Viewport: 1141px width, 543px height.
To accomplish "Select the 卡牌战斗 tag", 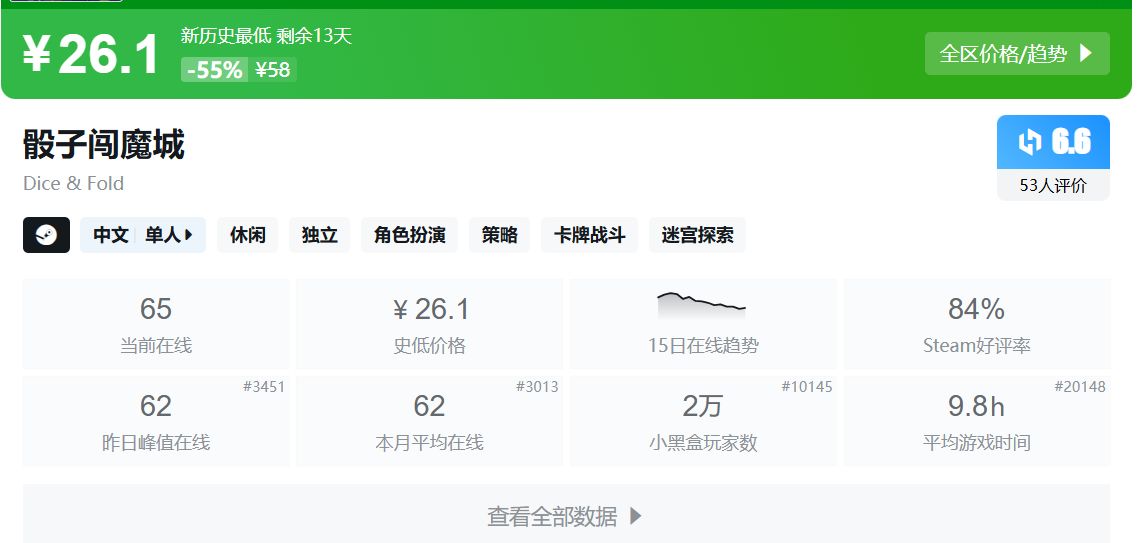I will [589, 235].
